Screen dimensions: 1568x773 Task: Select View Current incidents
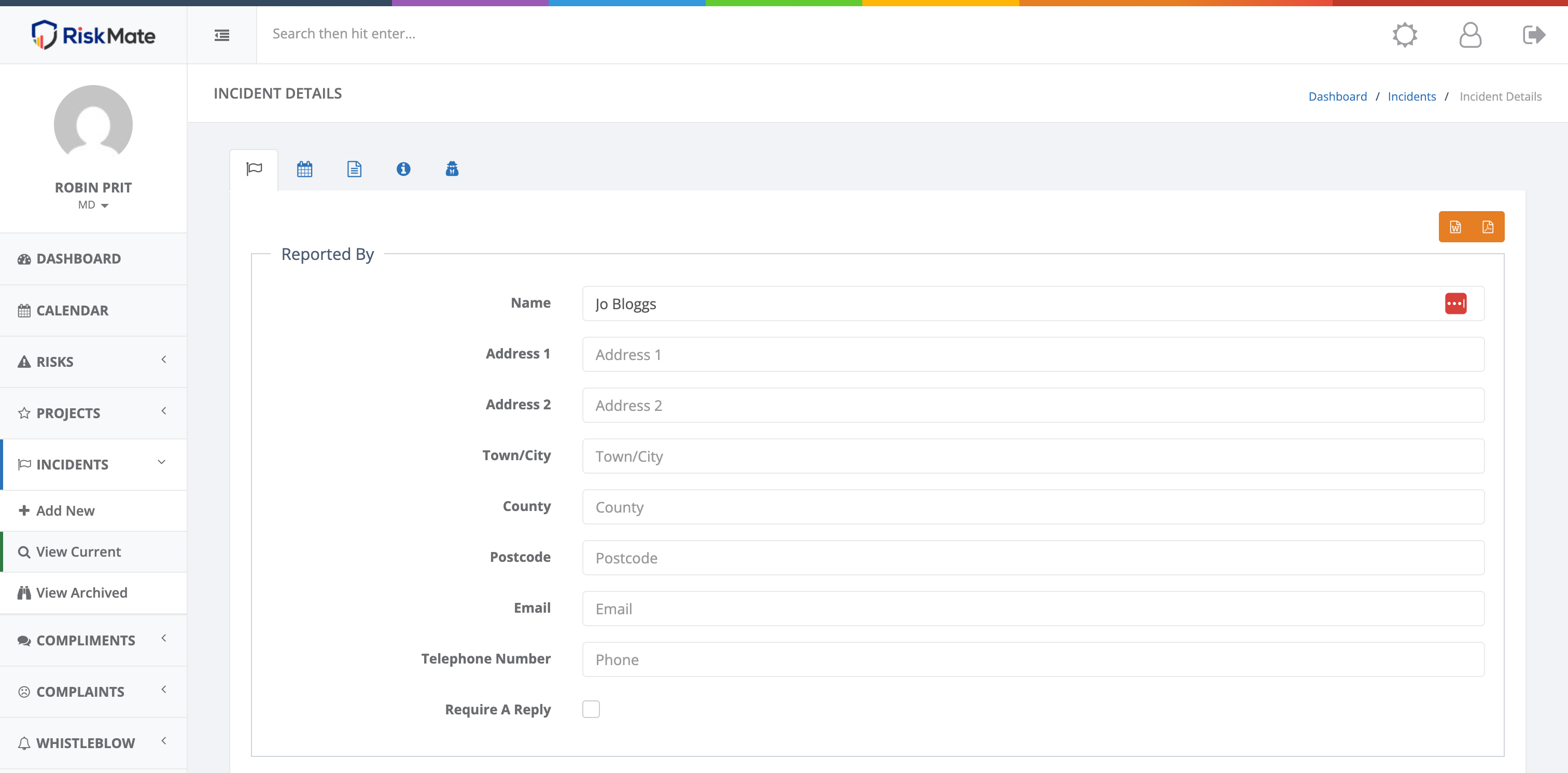[x=93, y=552]
